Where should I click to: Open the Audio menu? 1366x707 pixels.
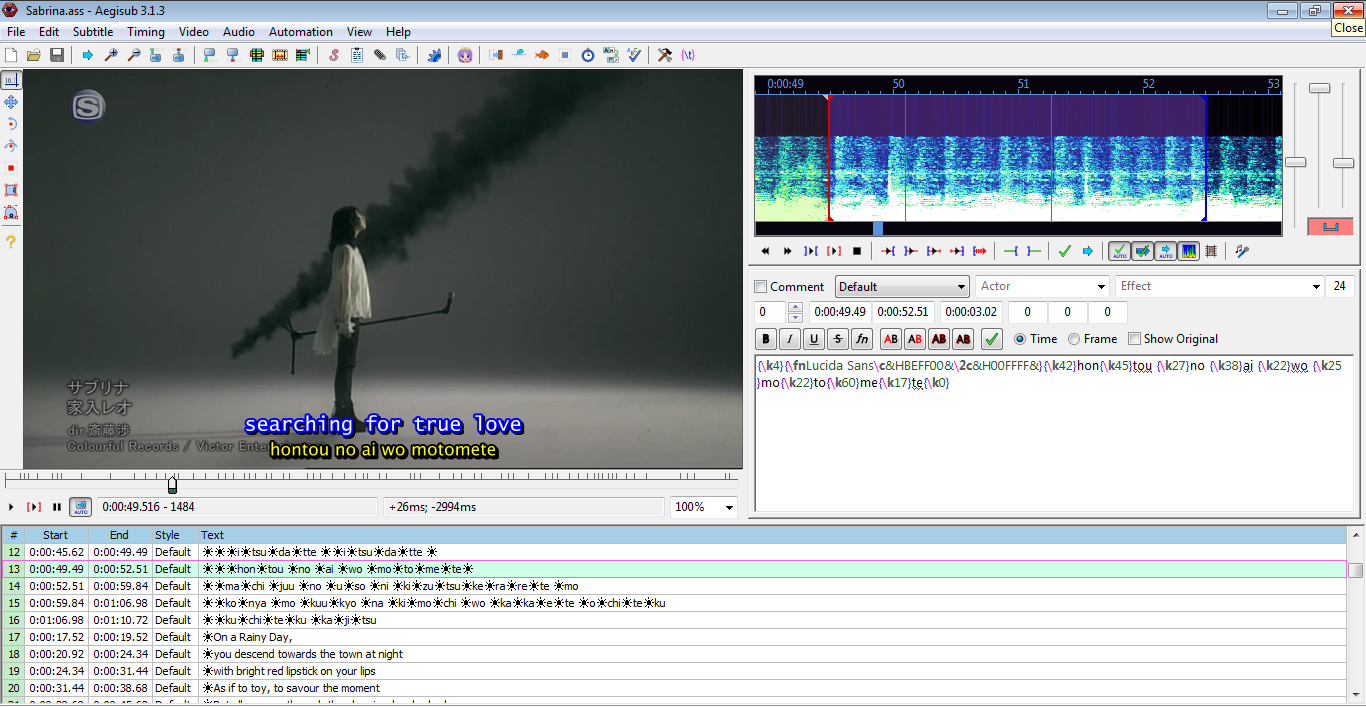coord(239,32)
